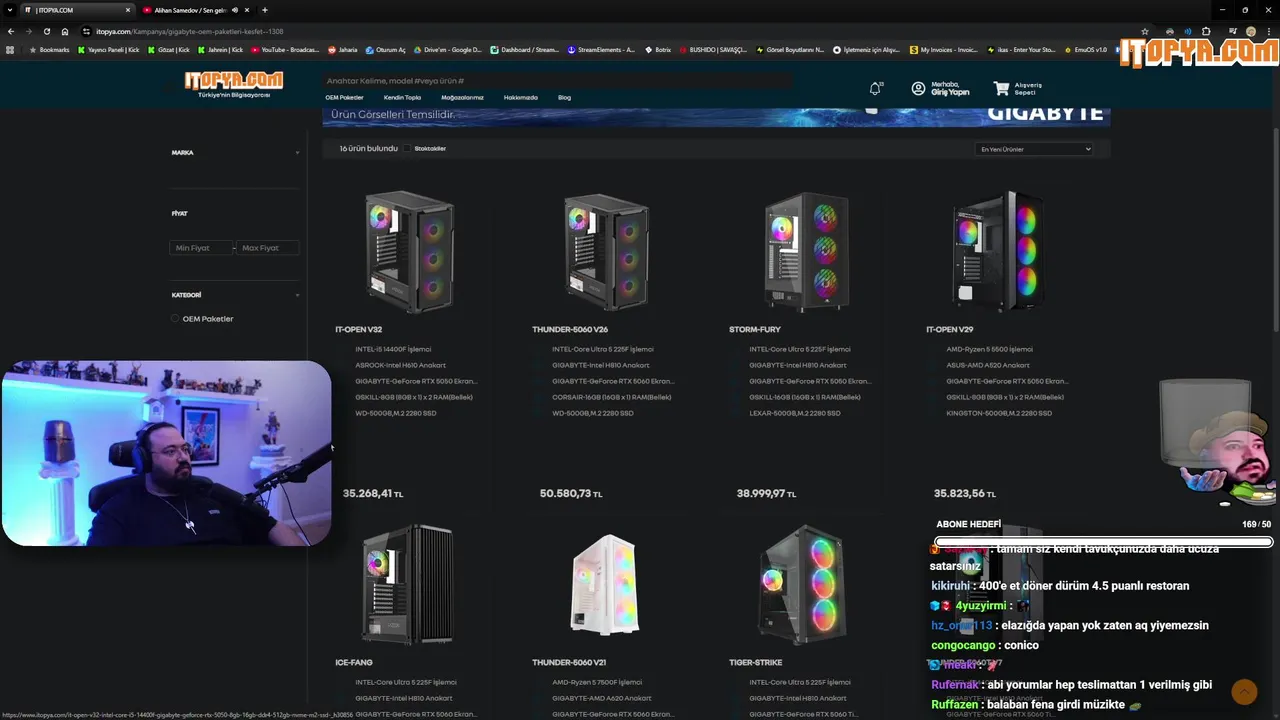
Task: Open the Alışveriş Sepeti cart icon
Action: tap(1001, 89)
